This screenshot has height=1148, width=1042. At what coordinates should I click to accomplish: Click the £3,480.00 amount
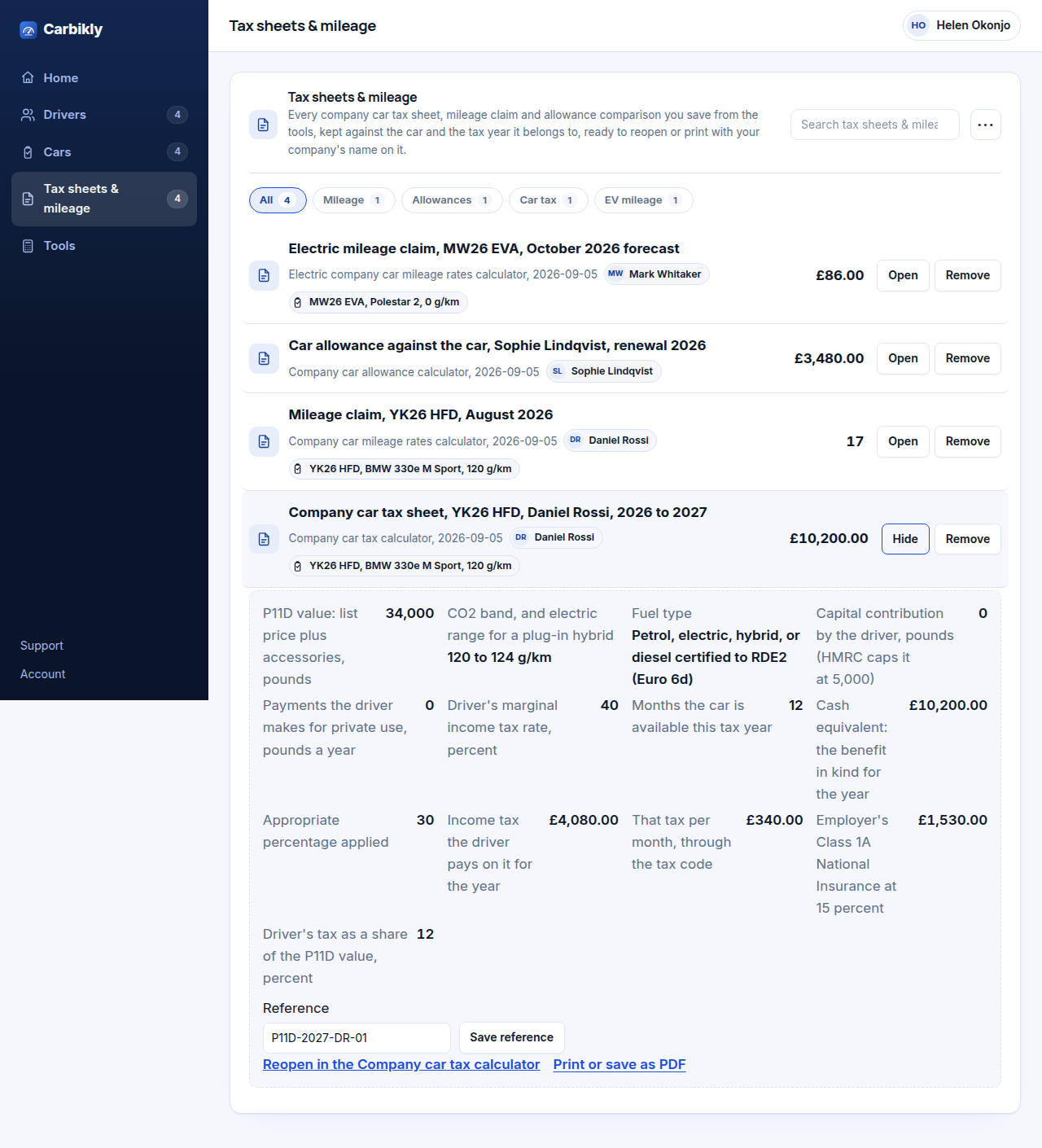pyautogui.click(x=829, y=358)
